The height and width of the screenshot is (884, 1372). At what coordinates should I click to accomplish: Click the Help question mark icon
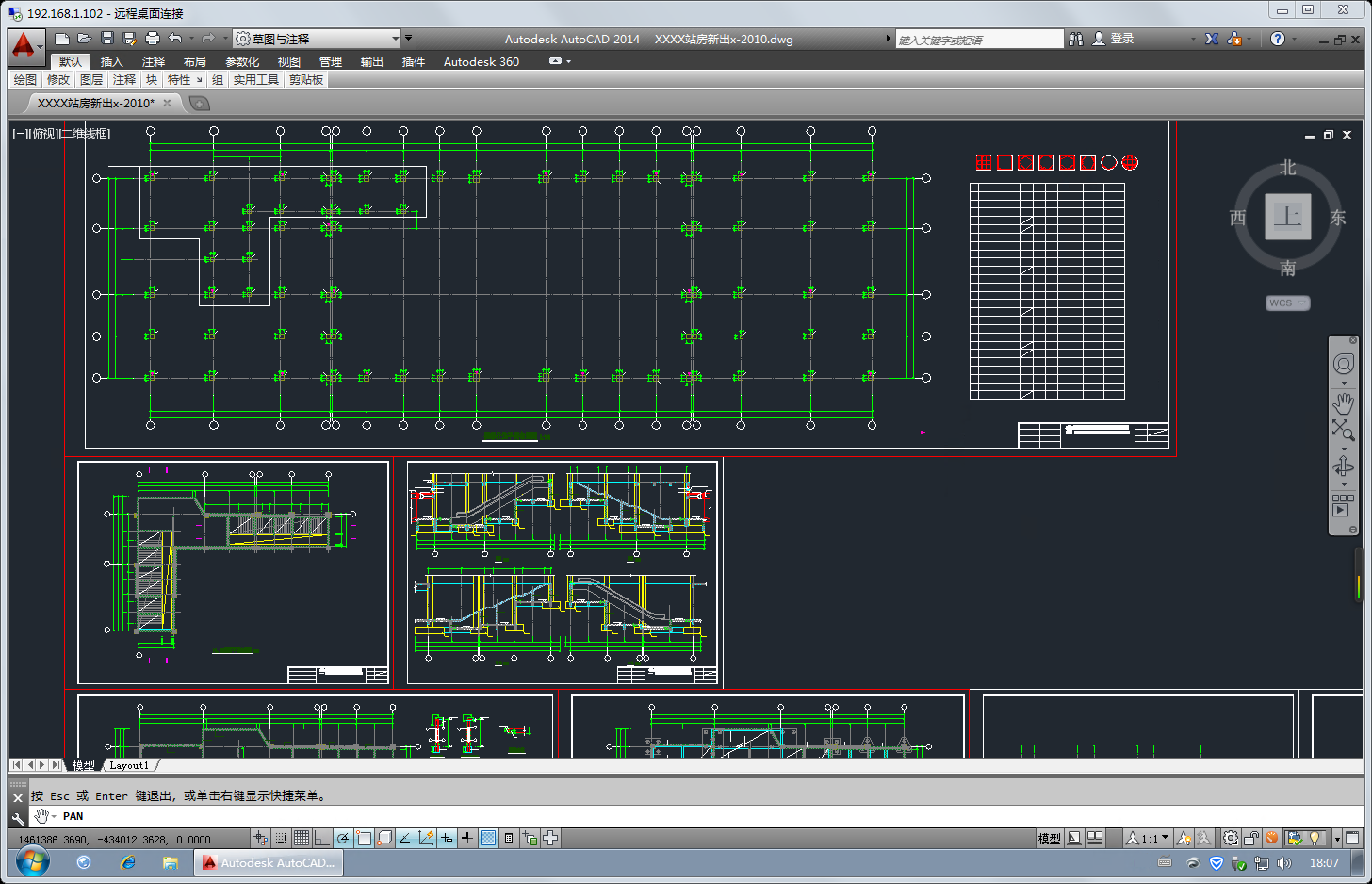(1278, 39)
